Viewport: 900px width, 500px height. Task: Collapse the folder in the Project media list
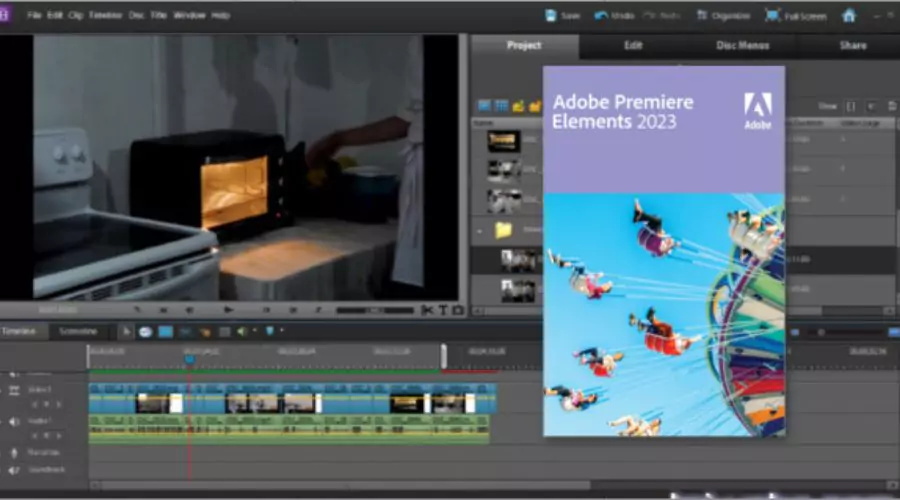click(479, 231)
